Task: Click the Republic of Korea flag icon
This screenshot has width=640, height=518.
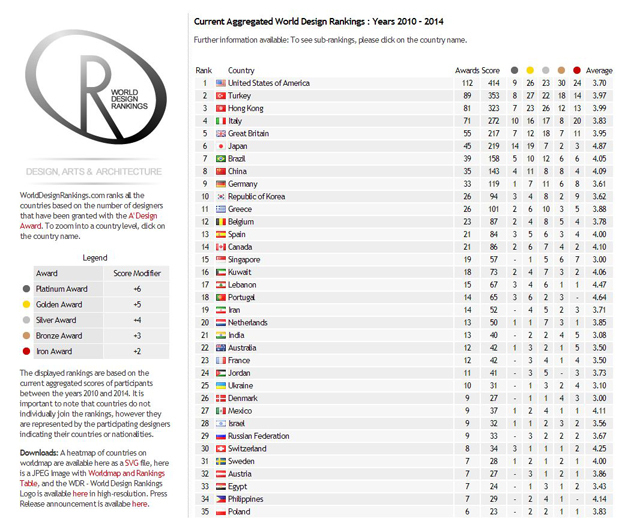Action: tap(221, 197)
